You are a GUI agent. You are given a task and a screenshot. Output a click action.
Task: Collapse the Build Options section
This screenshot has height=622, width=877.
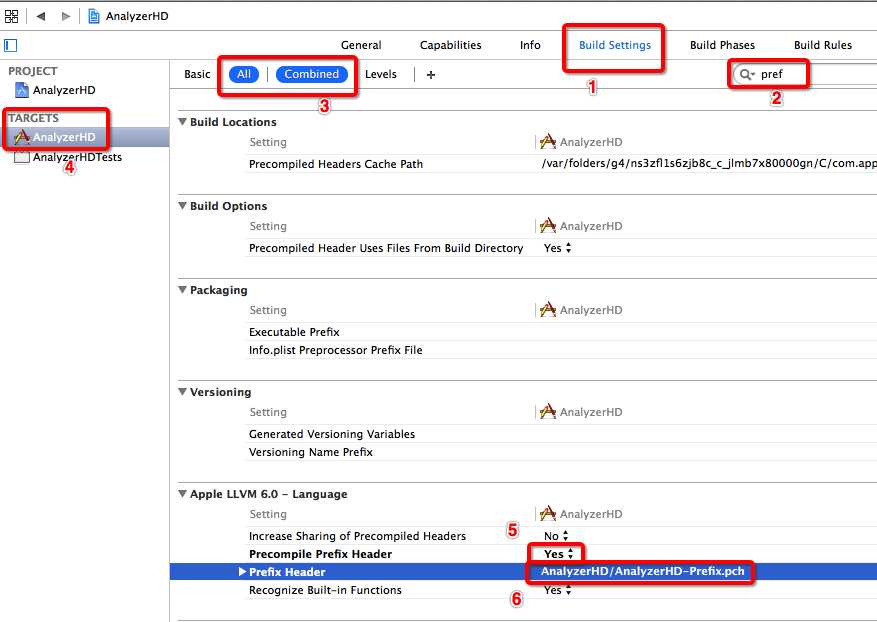pos(182,205)
